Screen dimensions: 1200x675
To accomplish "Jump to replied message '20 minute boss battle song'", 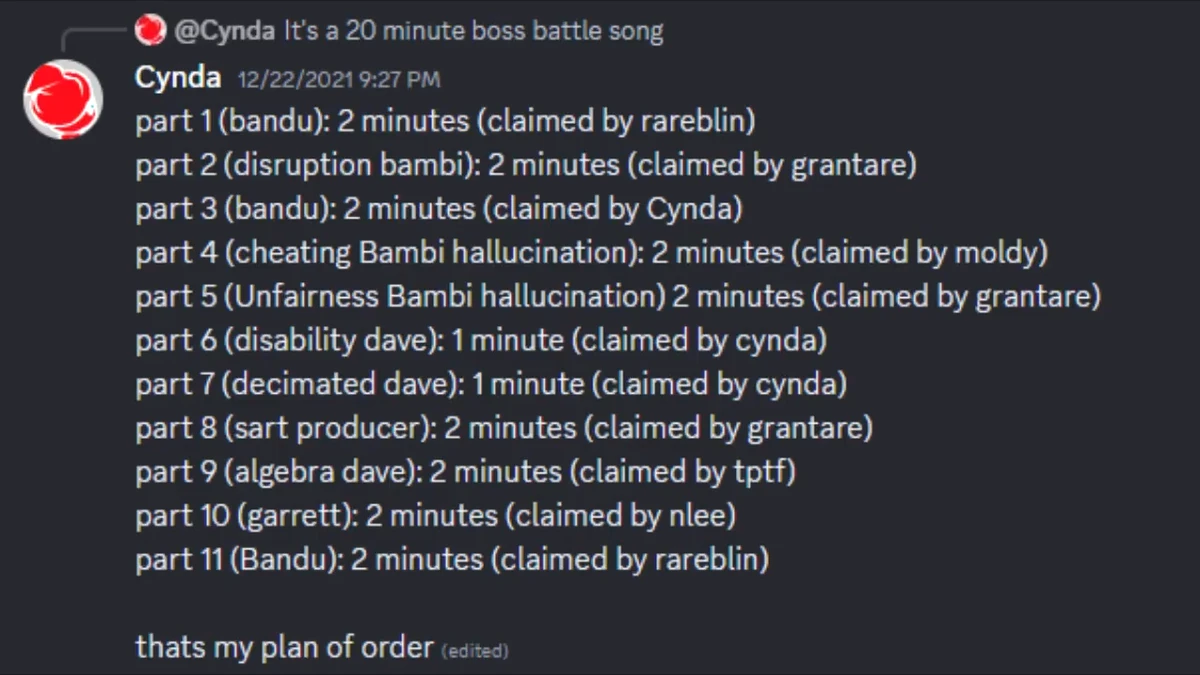I will click(x=473, y=31).
